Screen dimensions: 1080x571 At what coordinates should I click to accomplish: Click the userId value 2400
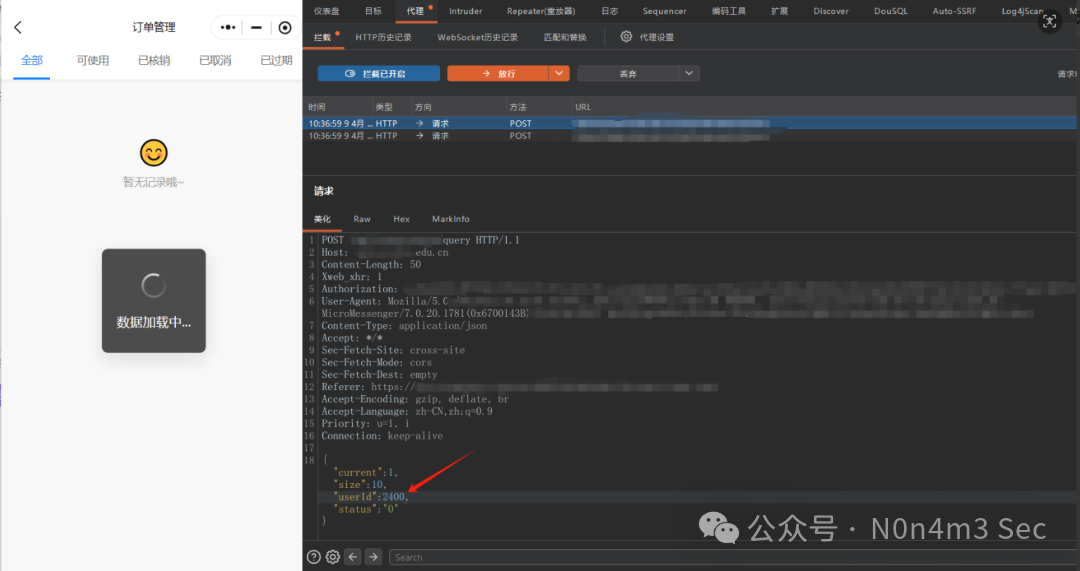393,497
